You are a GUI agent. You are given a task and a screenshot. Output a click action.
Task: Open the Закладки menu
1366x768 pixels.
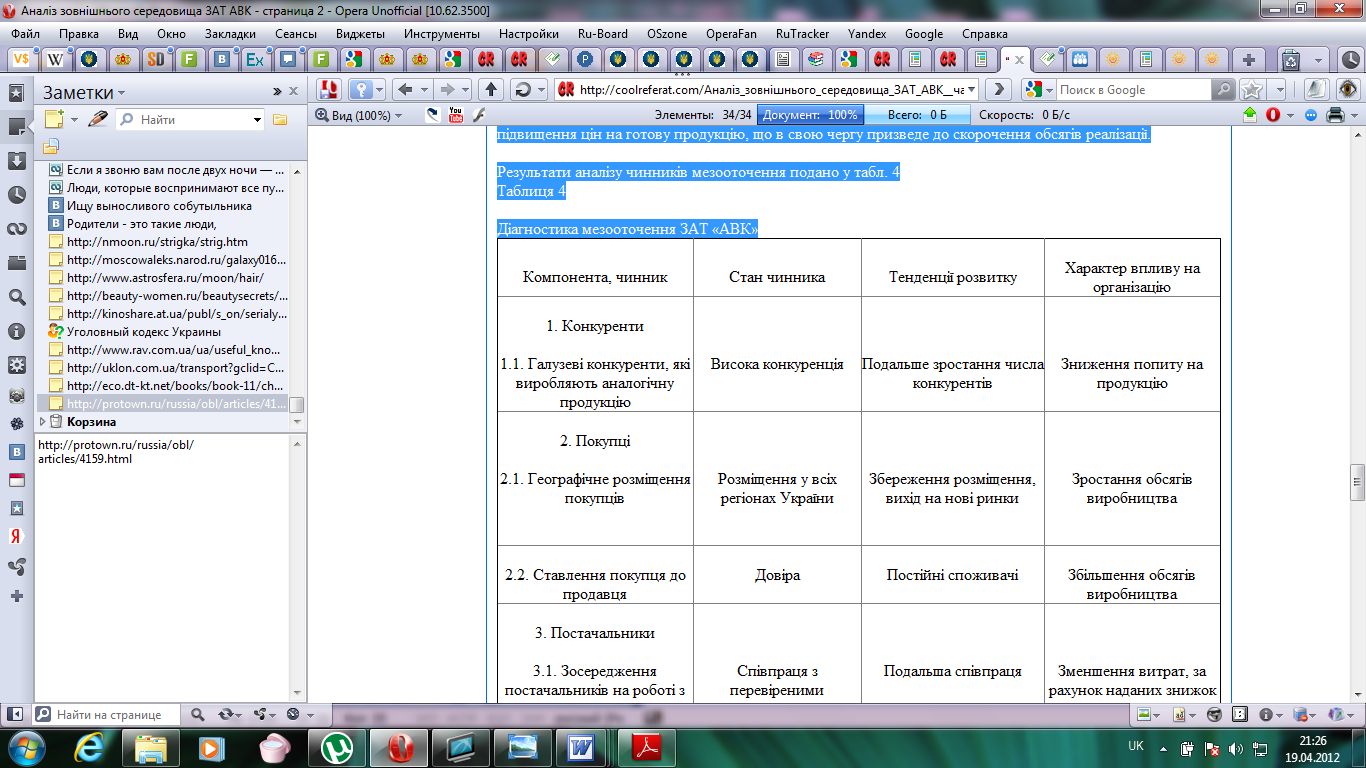tap(230, 33)
